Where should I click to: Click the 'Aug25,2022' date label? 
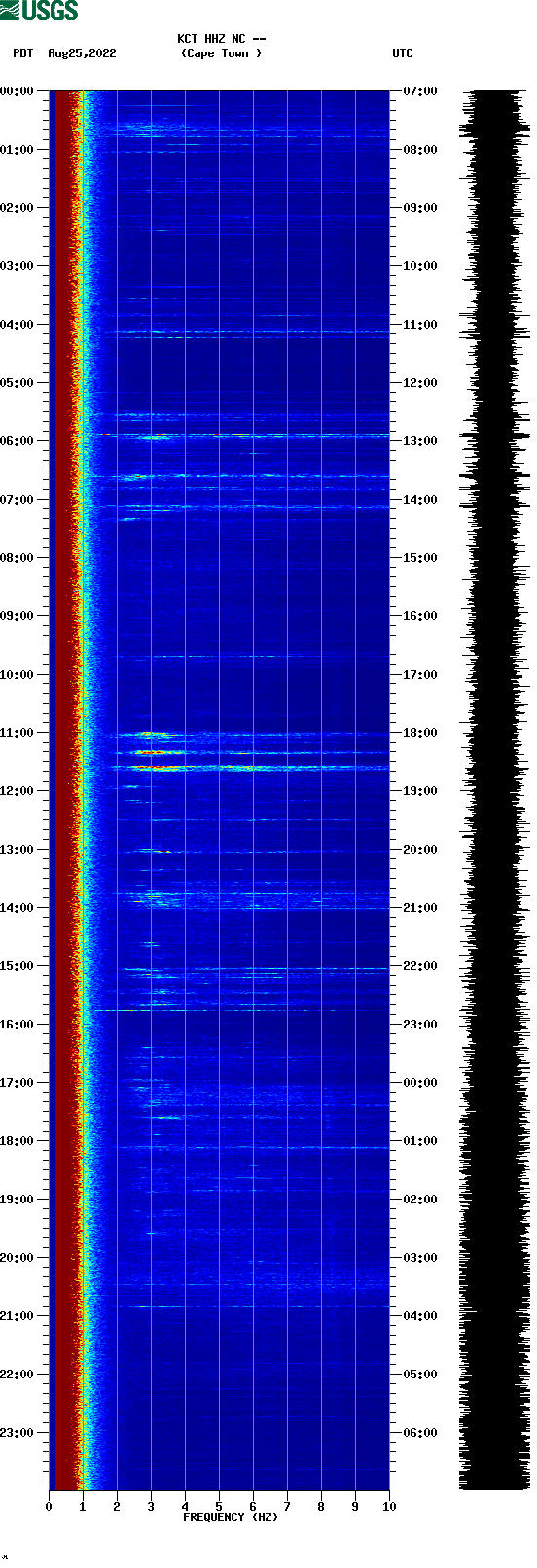tap(82, 53)
